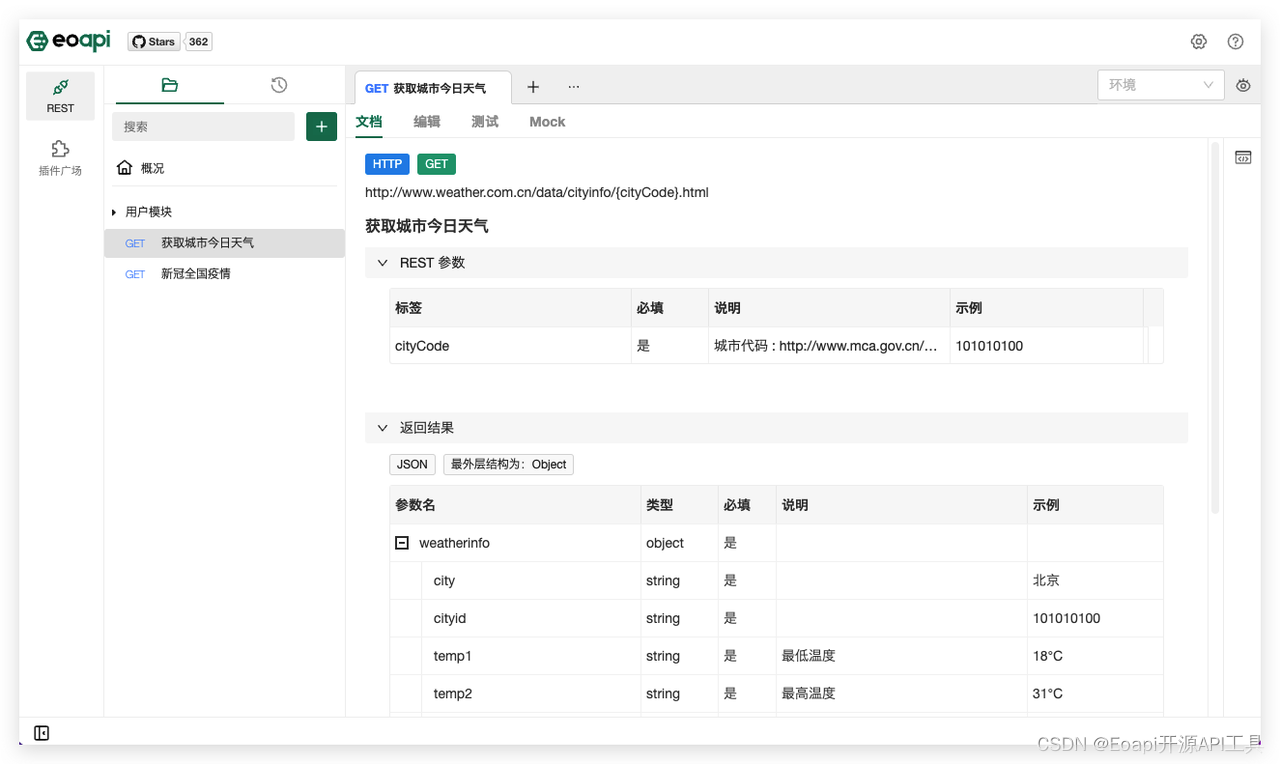Switch to the 编辑 tab

coord(427,121)
